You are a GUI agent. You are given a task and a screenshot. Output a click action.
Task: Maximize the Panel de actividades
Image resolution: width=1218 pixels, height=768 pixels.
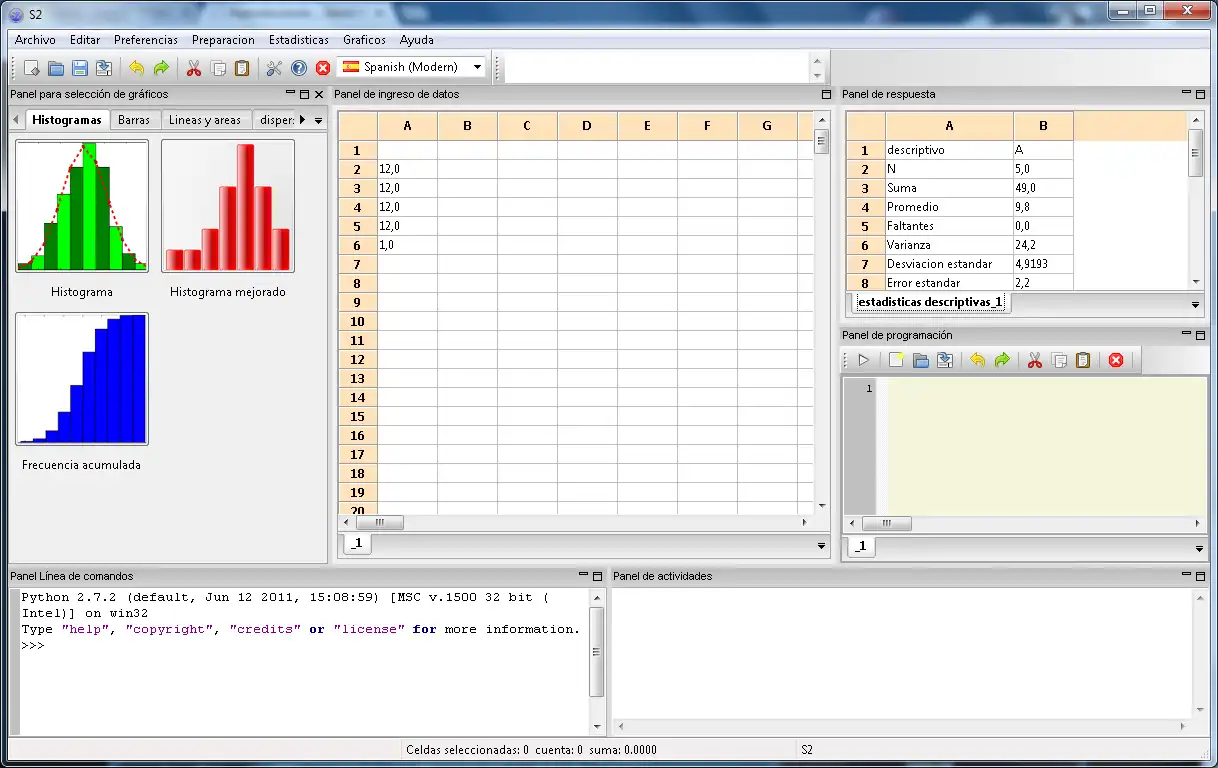[x=1200, y=576]
